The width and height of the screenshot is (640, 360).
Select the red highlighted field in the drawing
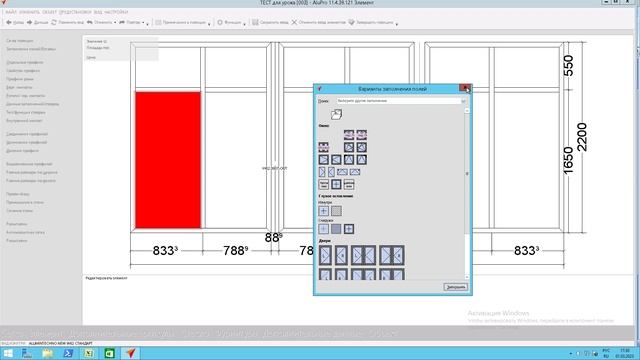coord(168,160)
